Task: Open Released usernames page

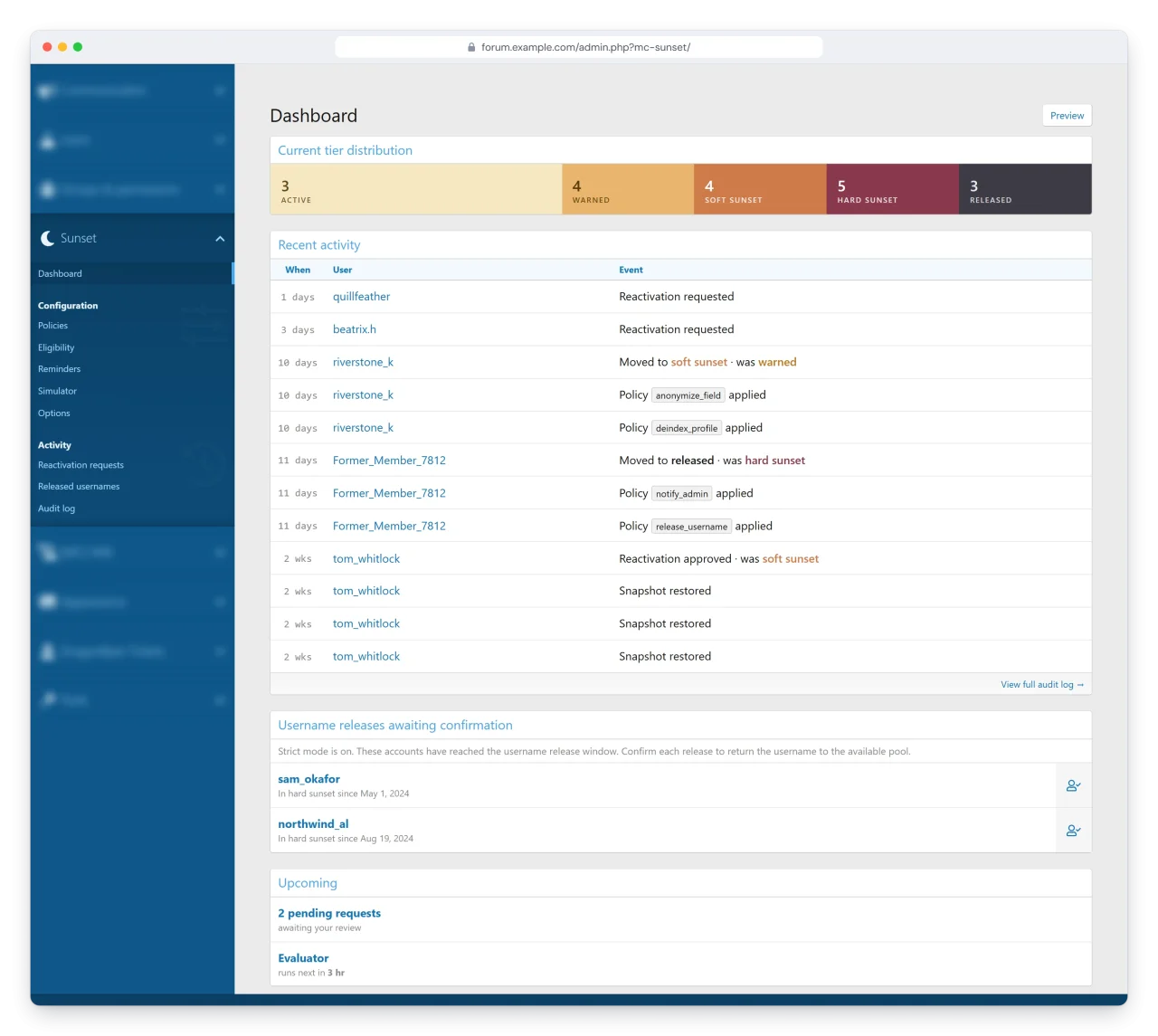Action: click(79, 487)
